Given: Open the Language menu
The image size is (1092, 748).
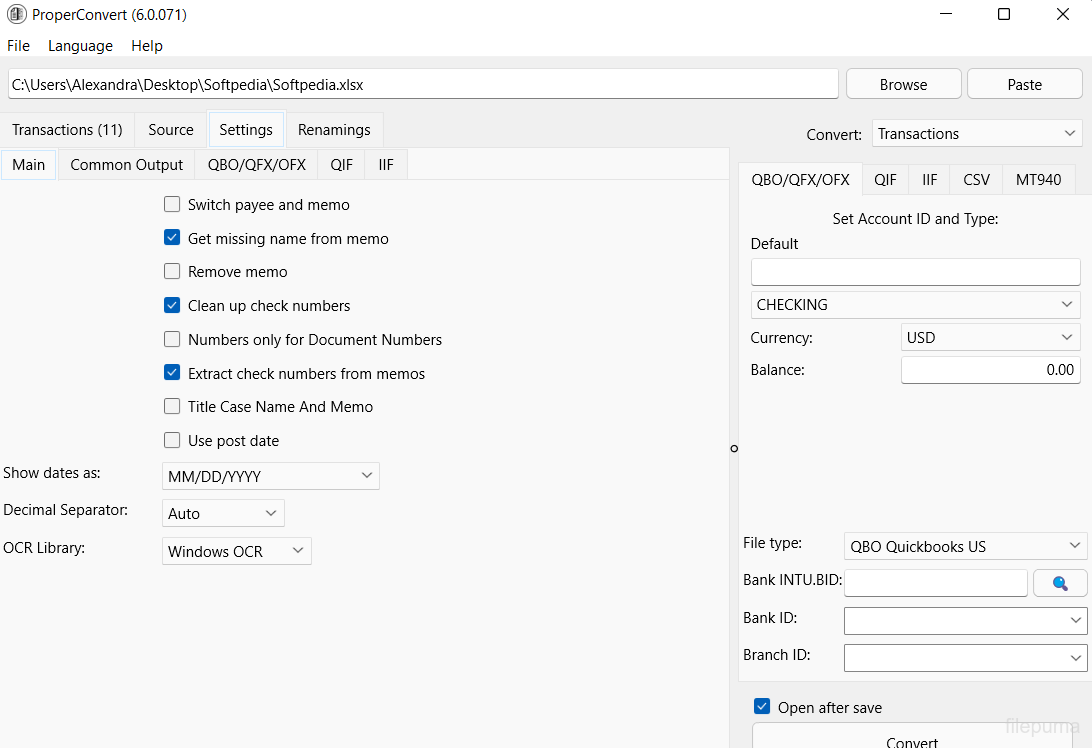Looking at the screenshot, I should point(80,46).
